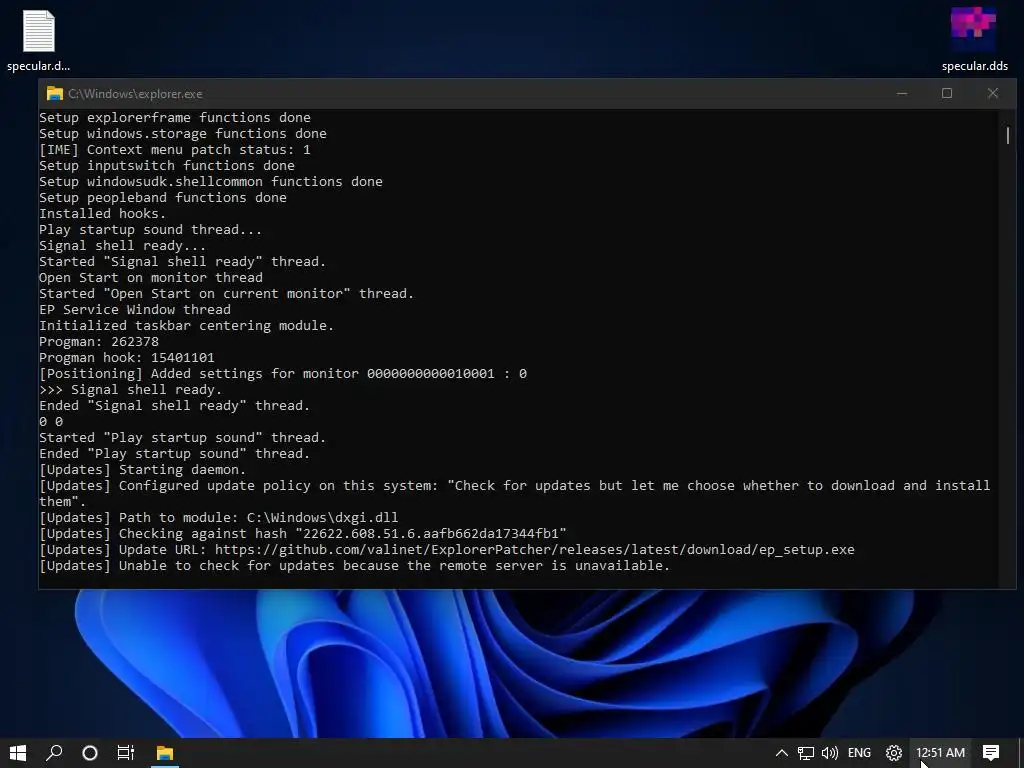
Task: Open the Action Center notifications icon
Action: click(x=991, y=753)
